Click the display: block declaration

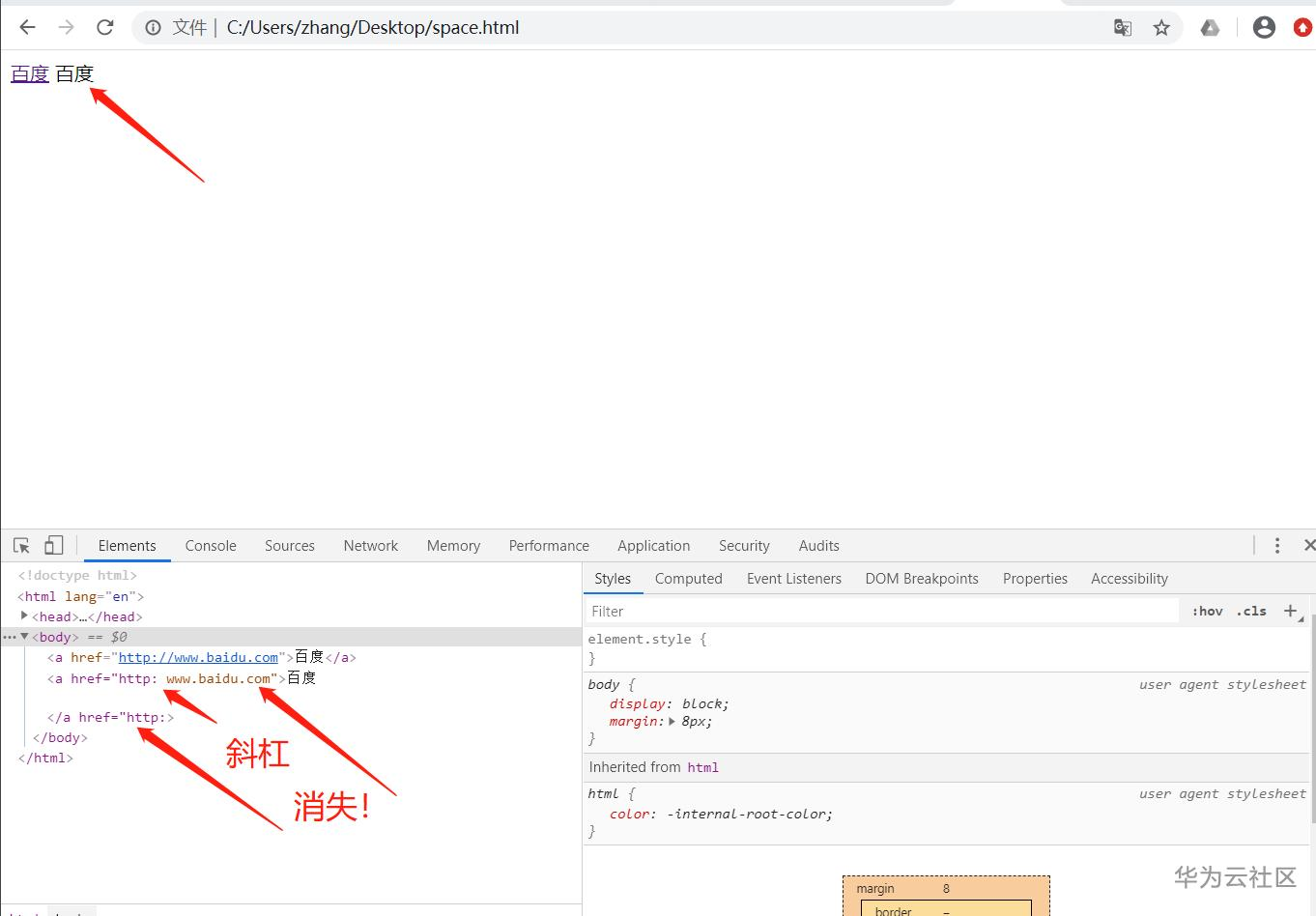tap(669, 703)
